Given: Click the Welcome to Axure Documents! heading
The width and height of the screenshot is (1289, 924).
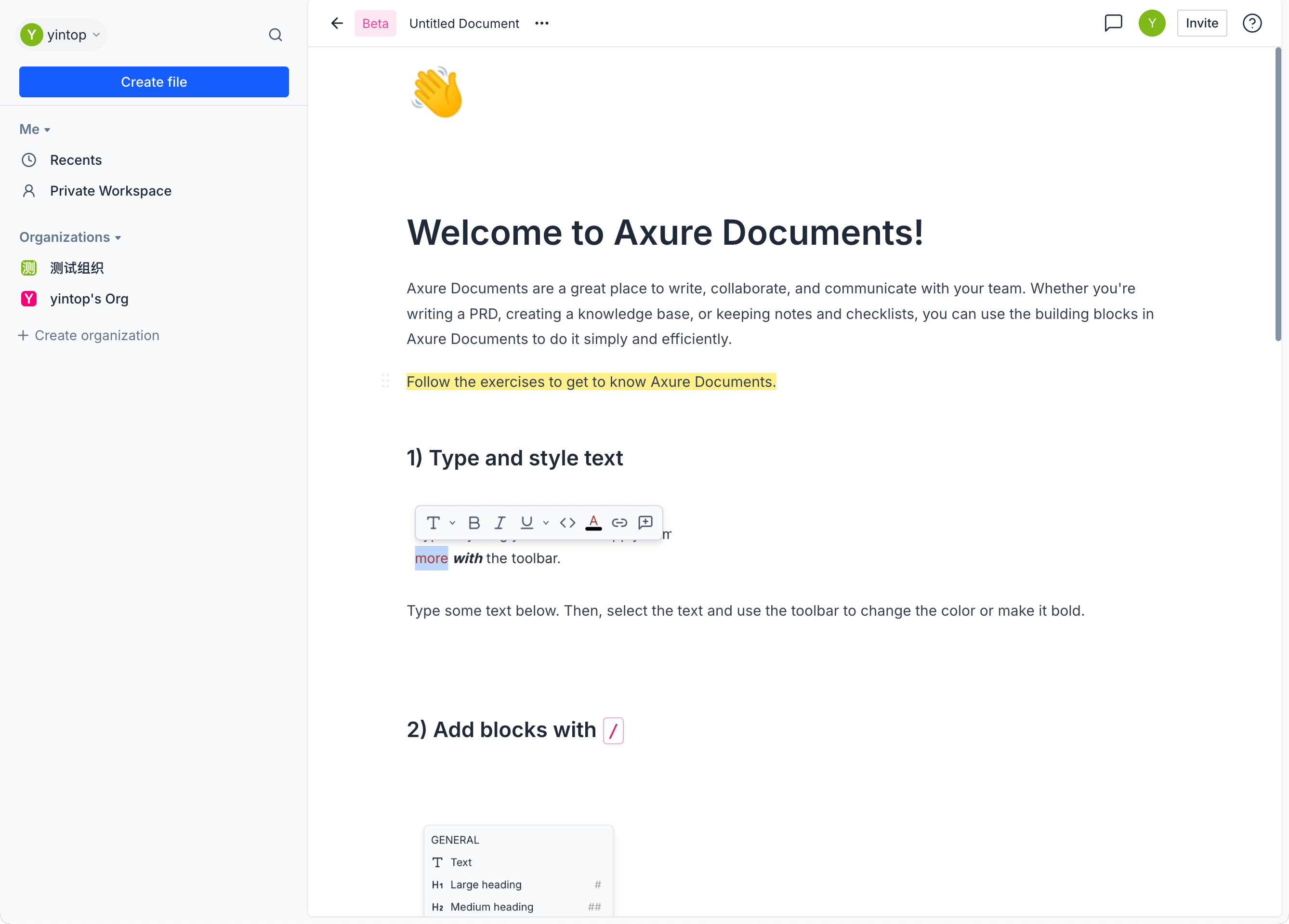Looking at the screenshot, I should [665, 232].
